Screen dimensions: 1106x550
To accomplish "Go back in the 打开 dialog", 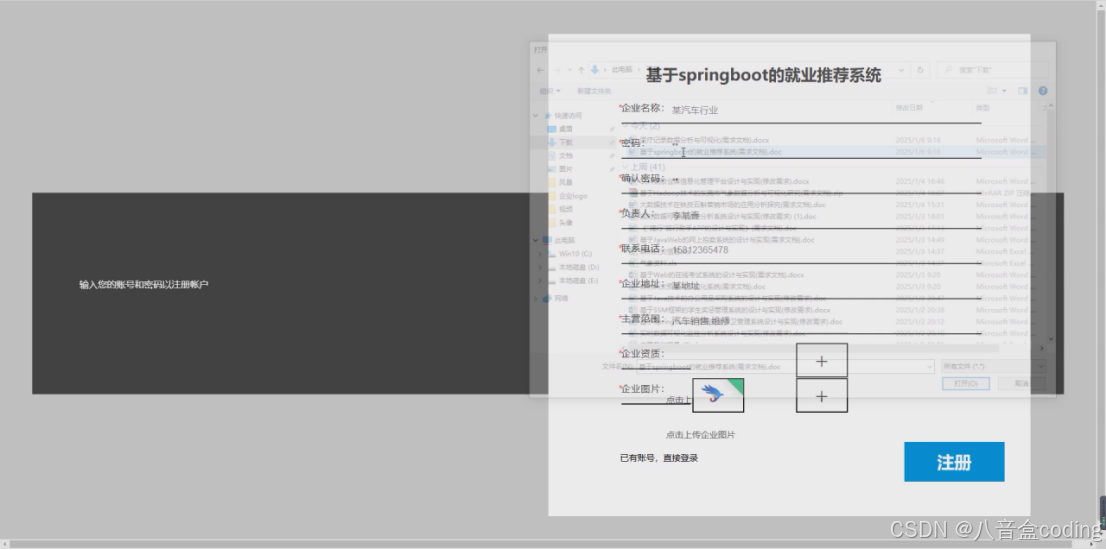I will click(540, 70).
